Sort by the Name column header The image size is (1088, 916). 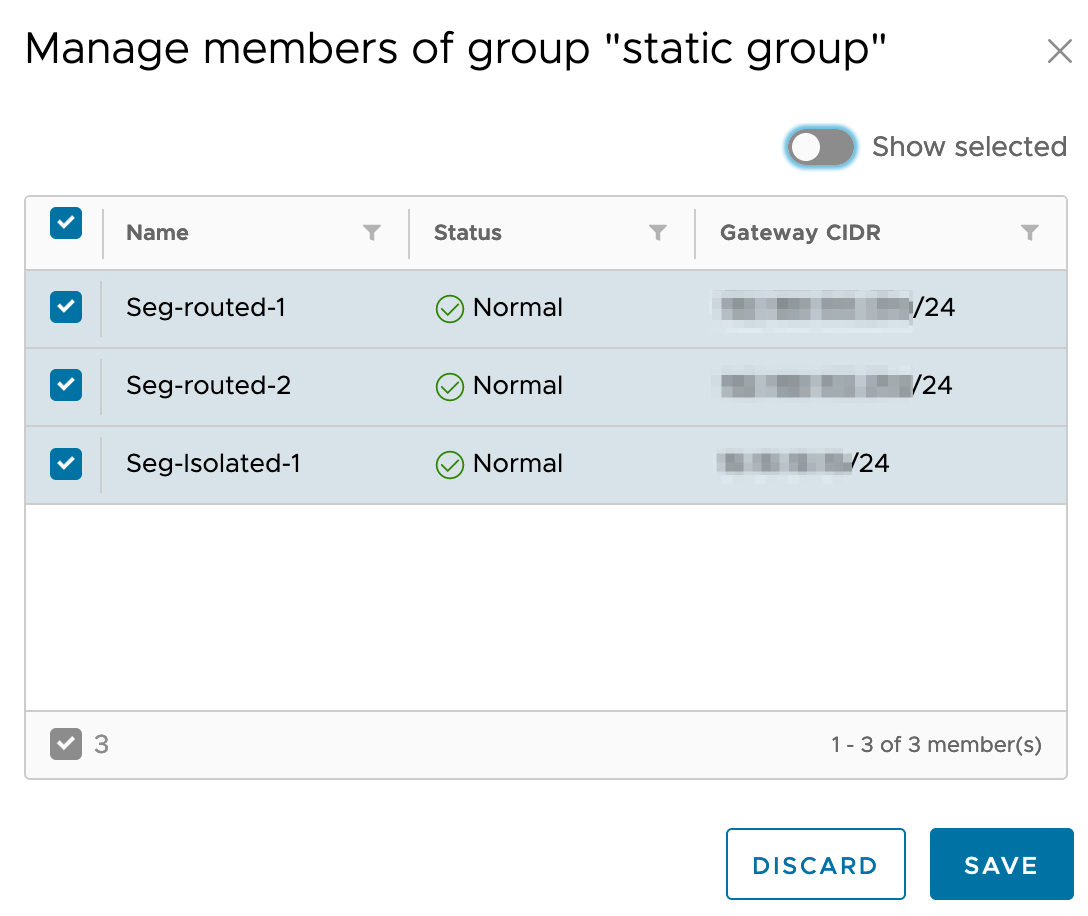(x=157, y=233)
